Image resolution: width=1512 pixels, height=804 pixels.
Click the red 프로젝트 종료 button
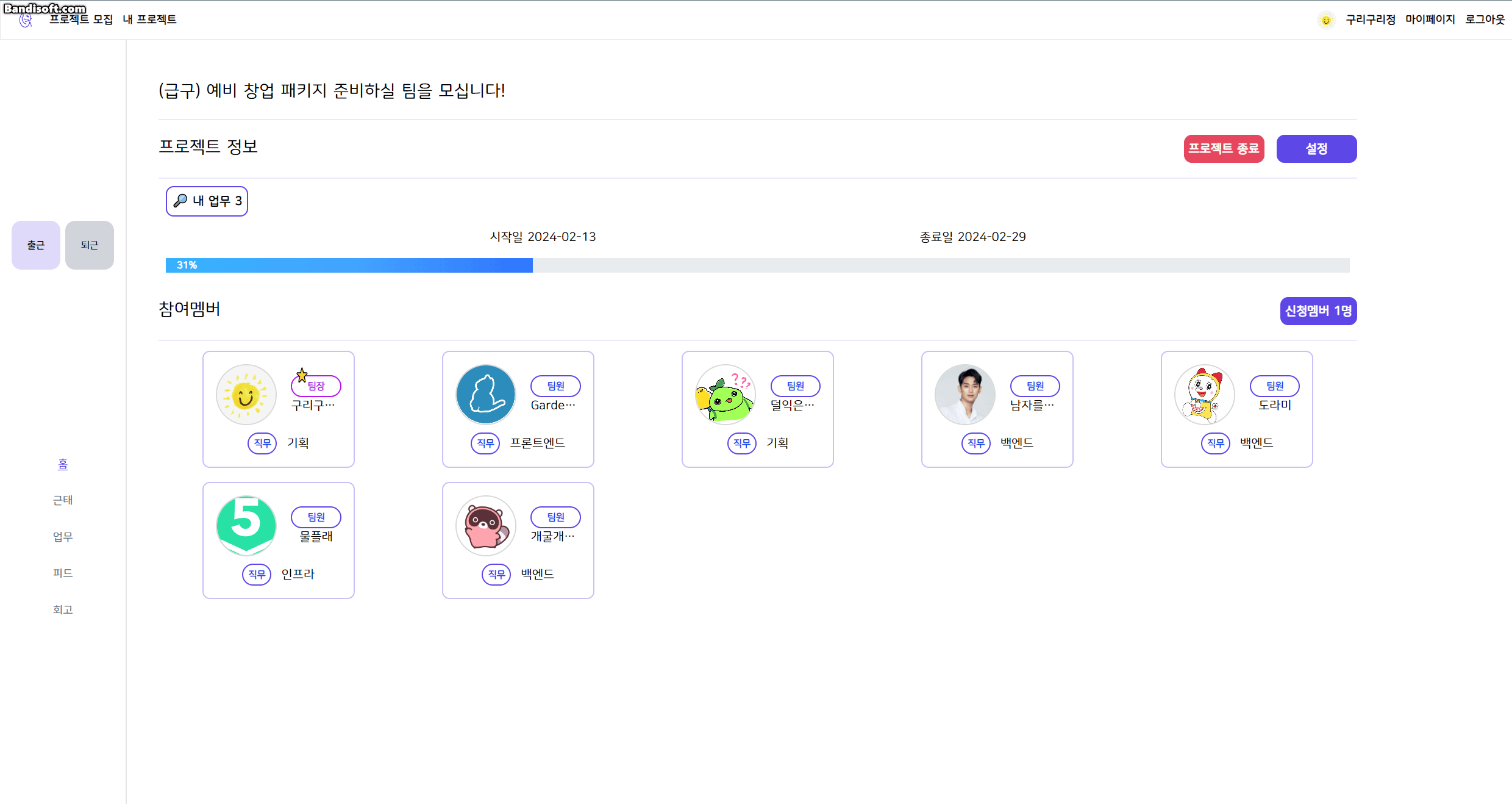(1224, 148)
